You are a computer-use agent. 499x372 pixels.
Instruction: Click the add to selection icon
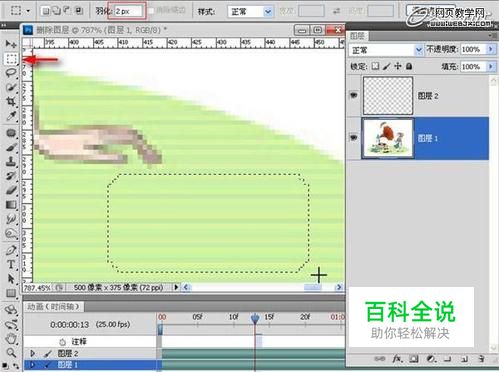click(x=57, y=11)
